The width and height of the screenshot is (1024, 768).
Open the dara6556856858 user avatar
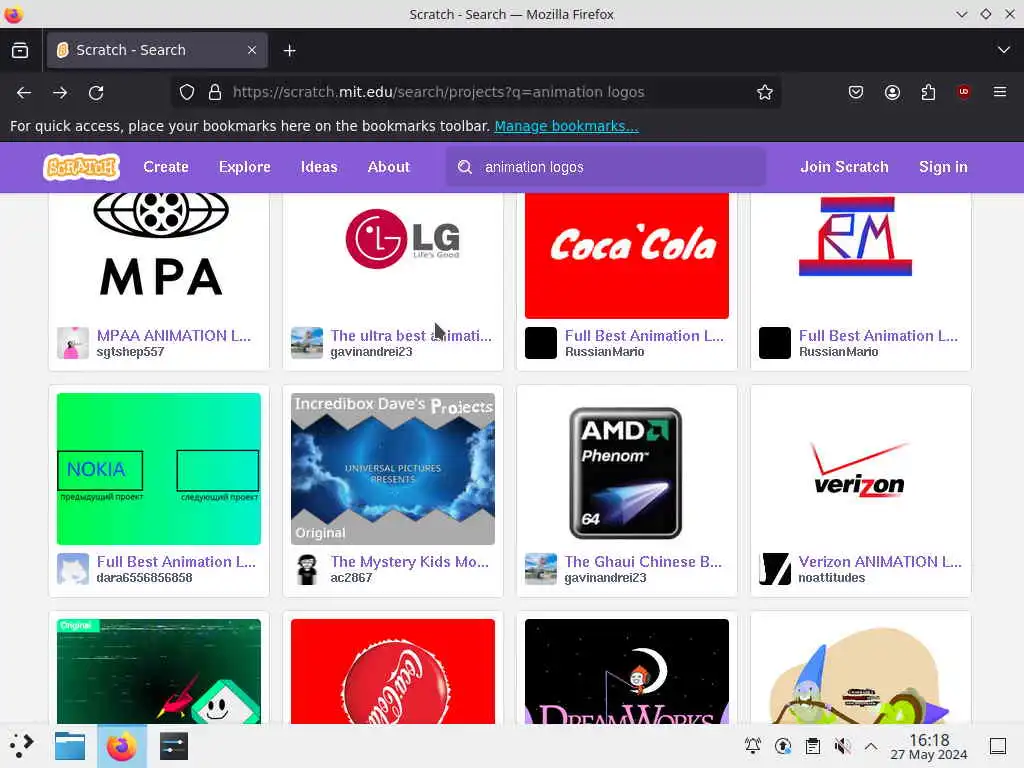[x=72, y=569]
